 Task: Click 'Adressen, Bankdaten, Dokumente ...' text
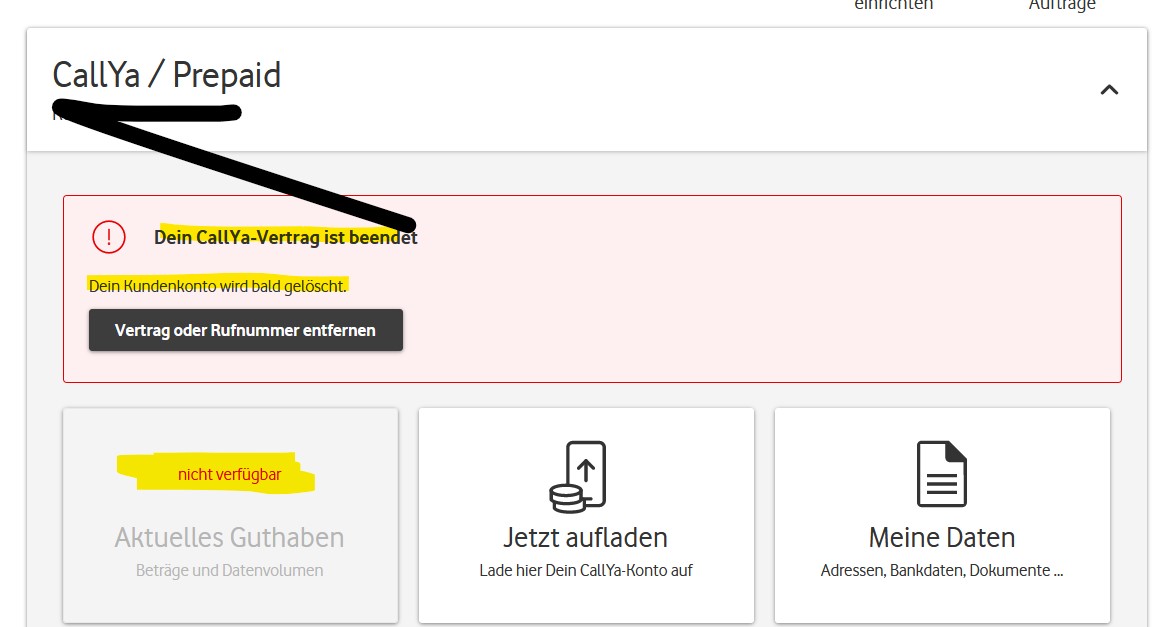942,570
